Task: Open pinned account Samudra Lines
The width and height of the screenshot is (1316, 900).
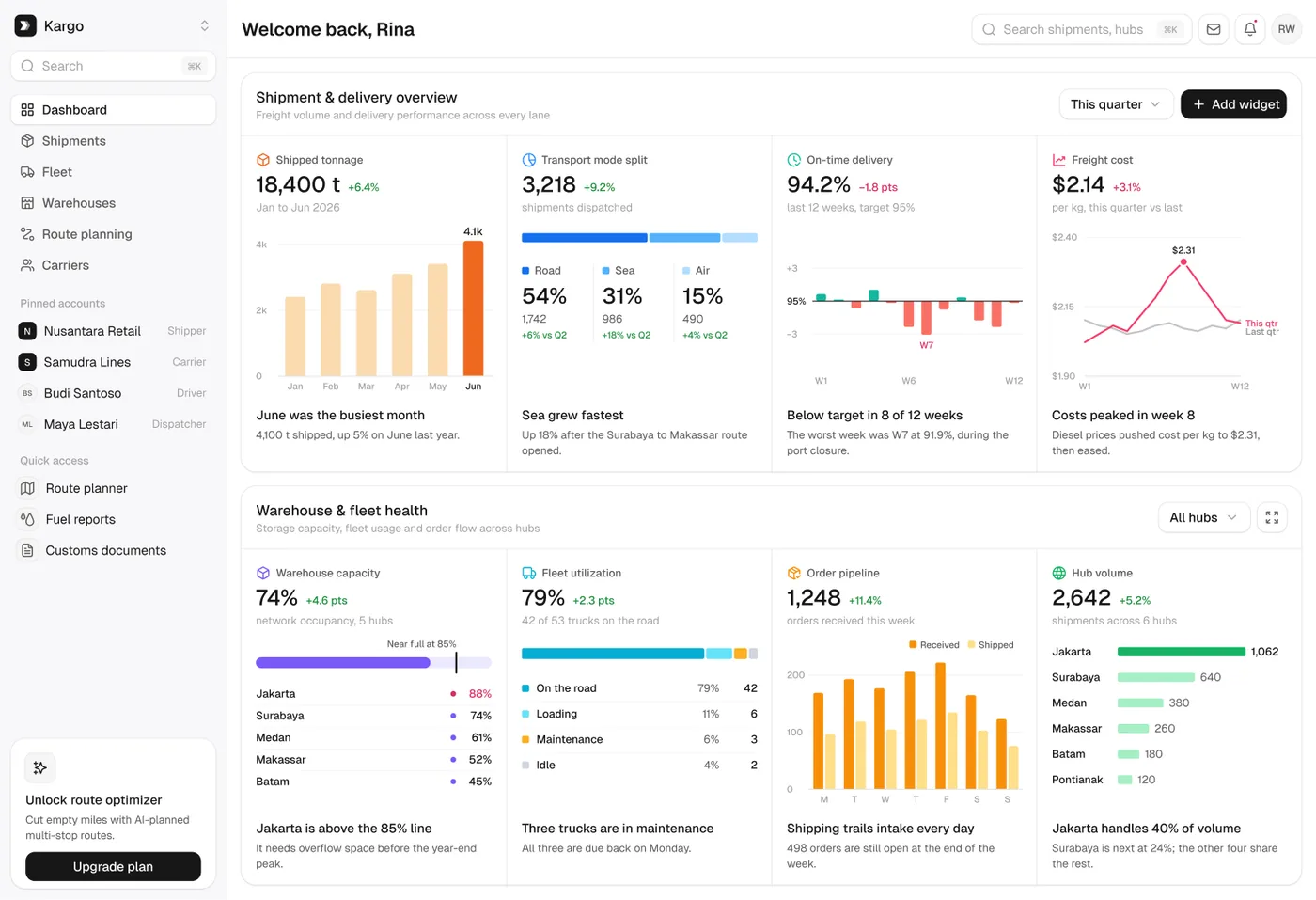Action: click(x=113, y=362)
